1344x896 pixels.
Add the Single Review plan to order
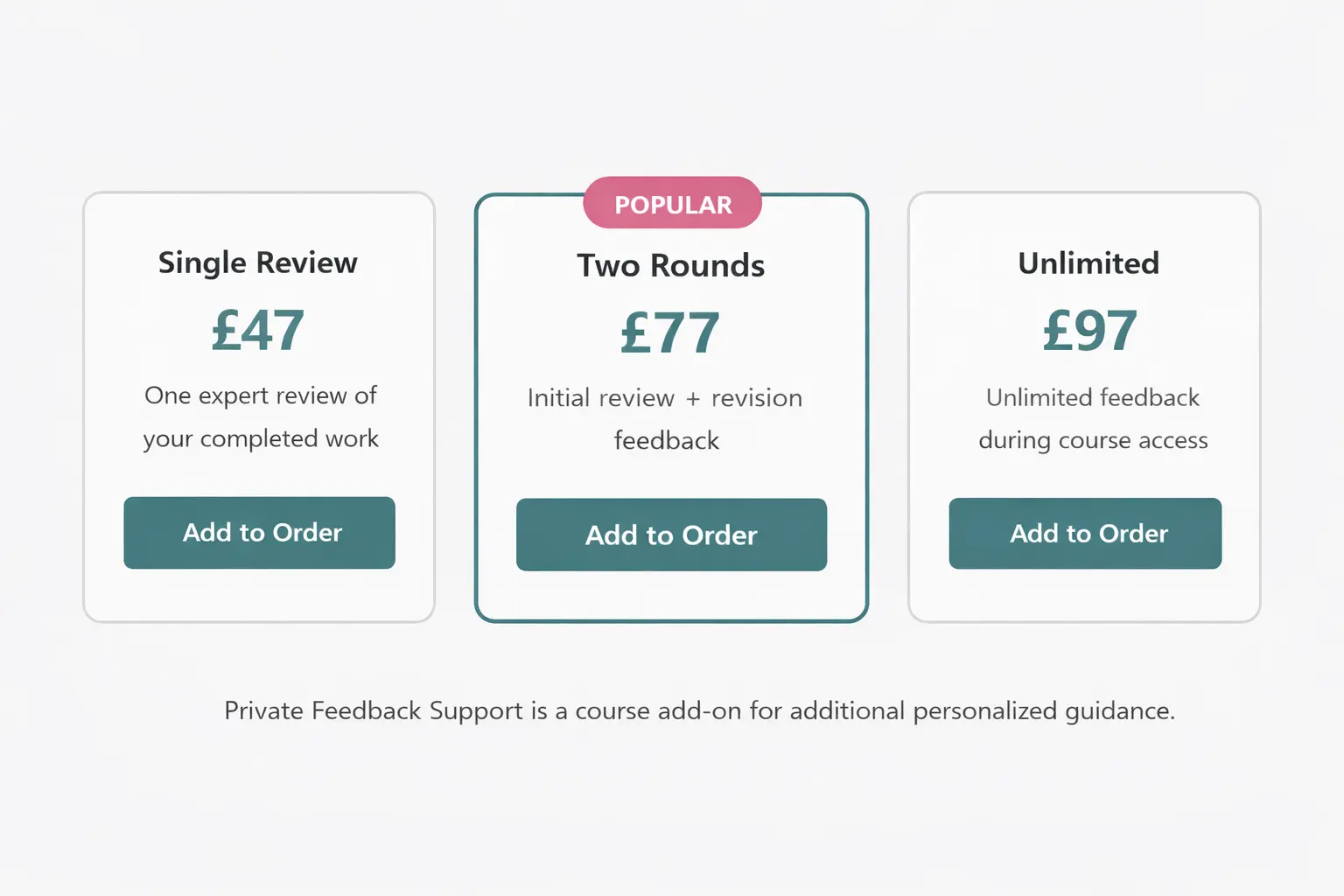(x=259, y=533)
